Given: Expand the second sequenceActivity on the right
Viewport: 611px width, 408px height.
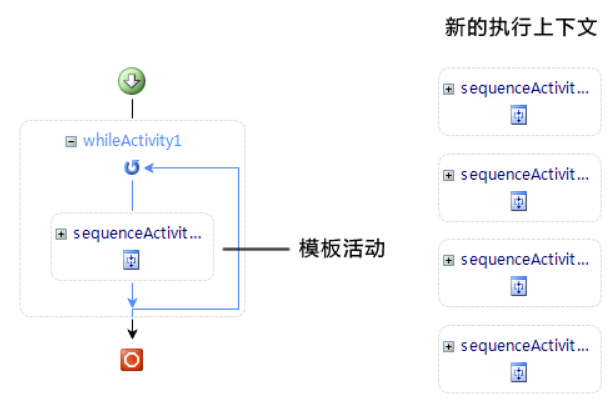Looking at the screenshot, I should (x=449, y=175).
